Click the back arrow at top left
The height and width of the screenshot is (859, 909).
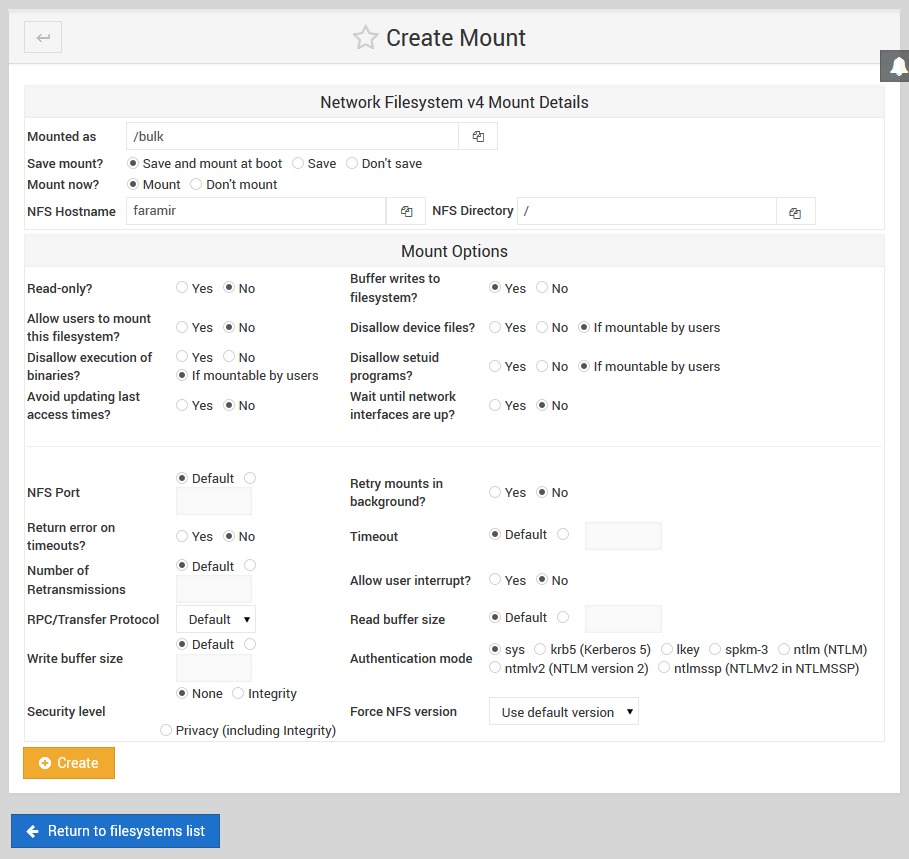[x=40, y=37]
